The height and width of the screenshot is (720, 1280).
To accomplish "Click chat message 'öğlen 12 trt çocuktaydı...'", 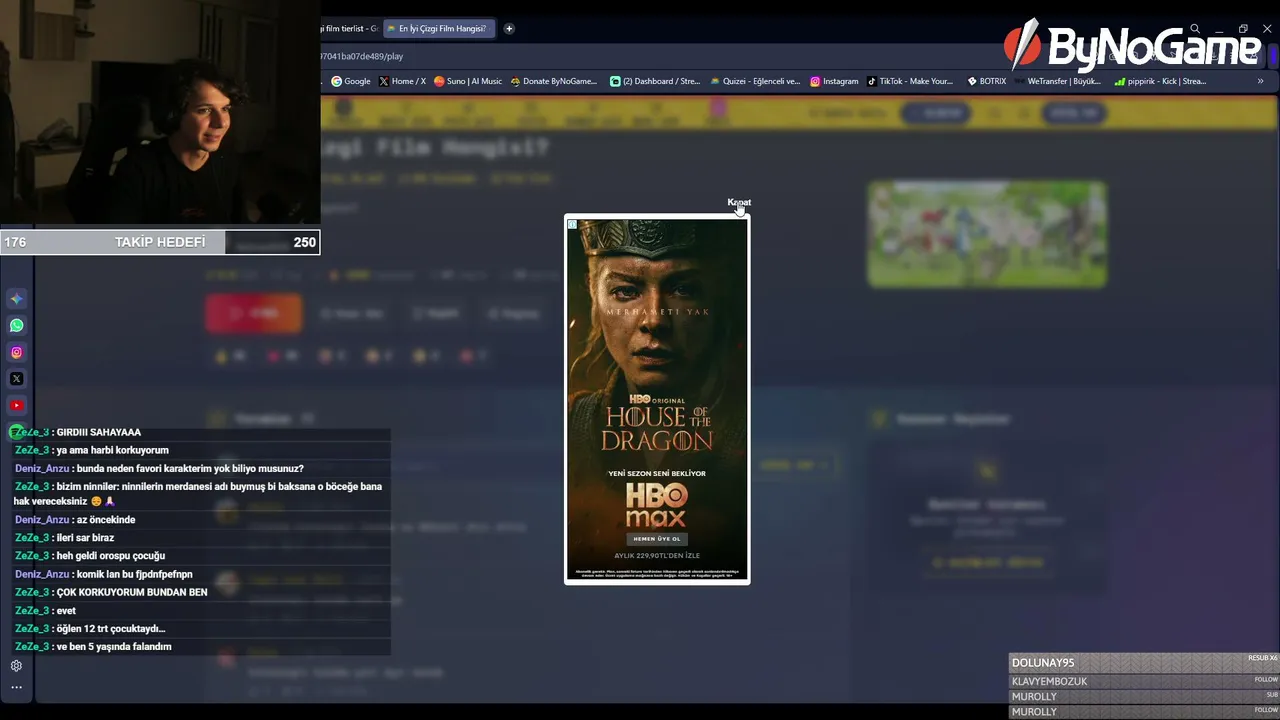I will click(x=111, y=629).
